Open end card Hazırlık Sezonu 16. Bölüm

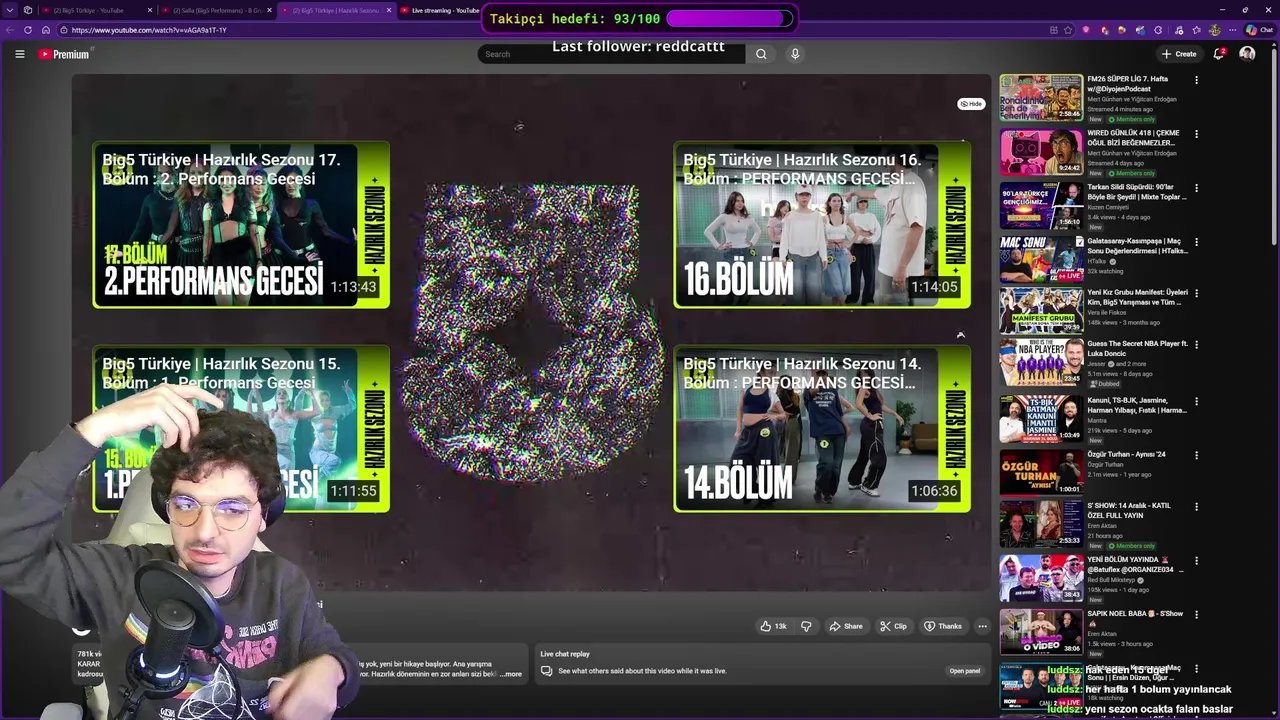point(822,224)
